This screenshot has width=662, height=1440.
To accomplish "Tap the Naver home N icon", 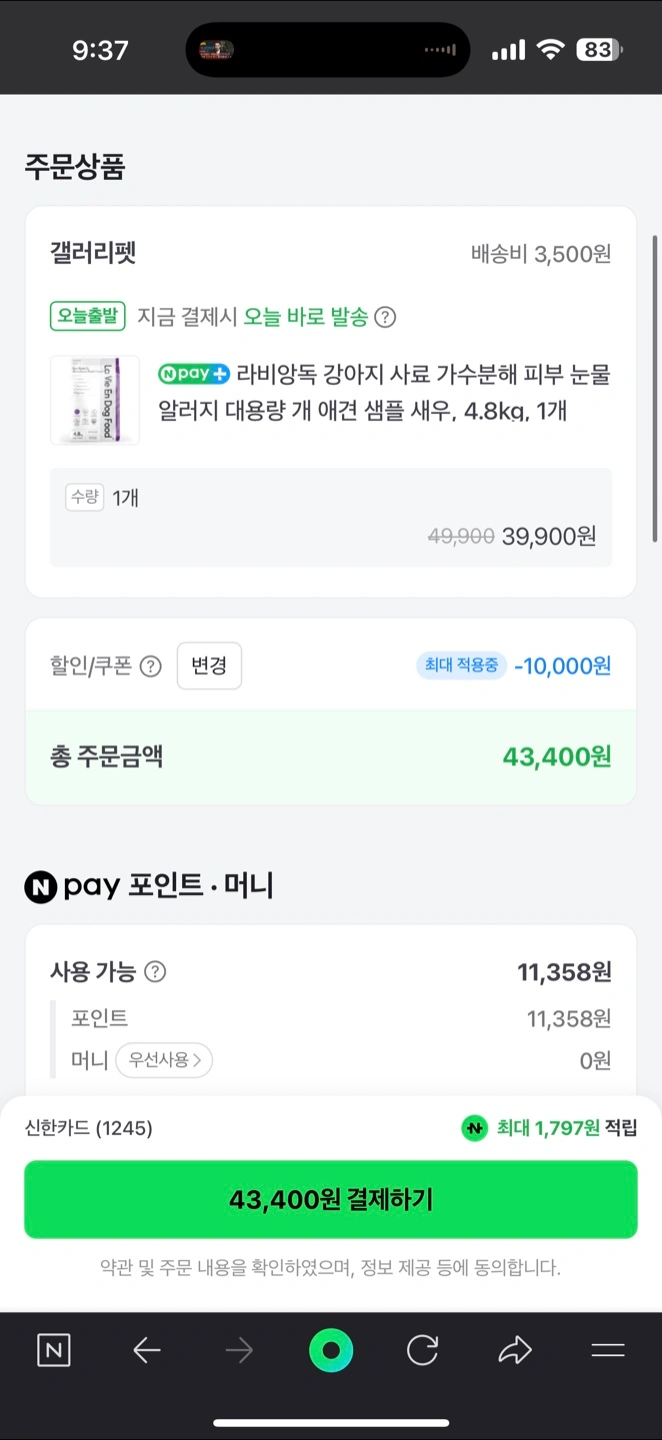I will 54,1351.
